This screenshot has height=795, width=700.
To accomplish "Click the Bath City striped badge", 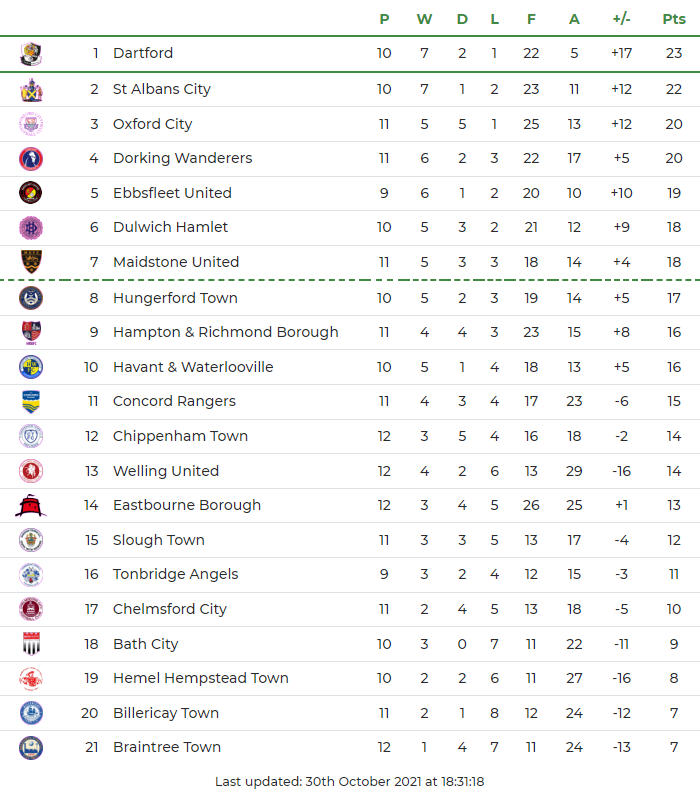I will (x=31, y=644).
